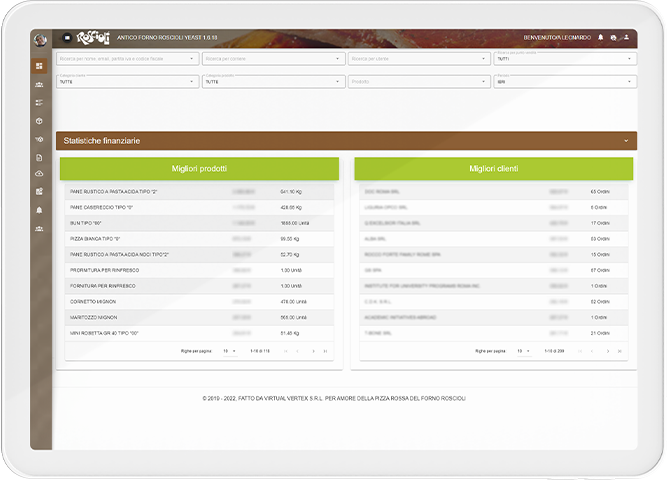
Task: Click the user avatar in top-left corner
Action: (x=40, y=40)
